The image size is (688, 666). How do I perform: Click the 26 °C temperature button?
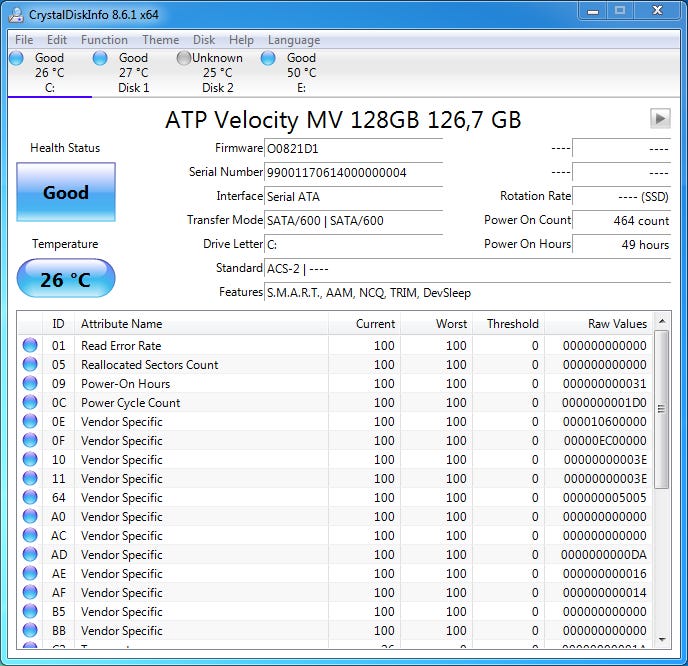[x=66, y=279]
